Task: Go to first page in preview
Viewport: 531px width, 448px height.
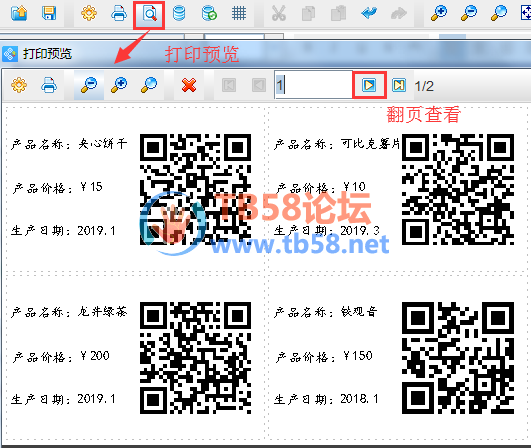Action: pyautogui.click(x=229, y=85)
